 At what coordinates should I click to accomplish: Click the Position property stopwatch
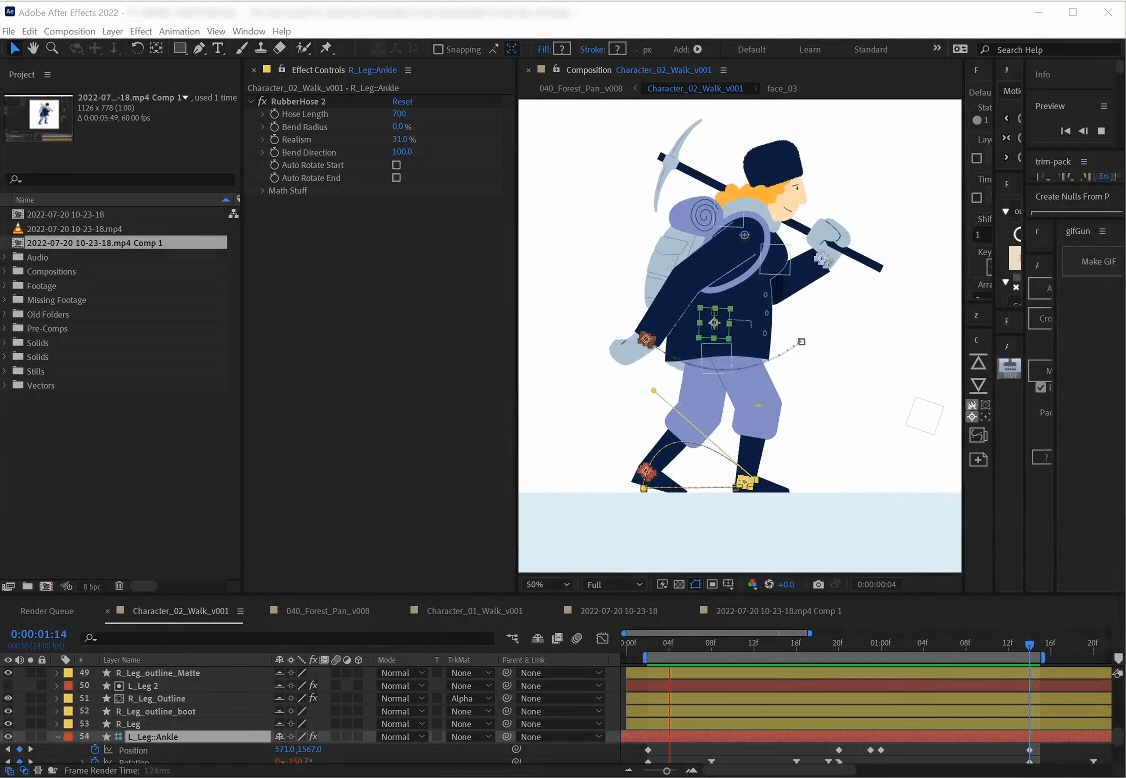[95, 749]
